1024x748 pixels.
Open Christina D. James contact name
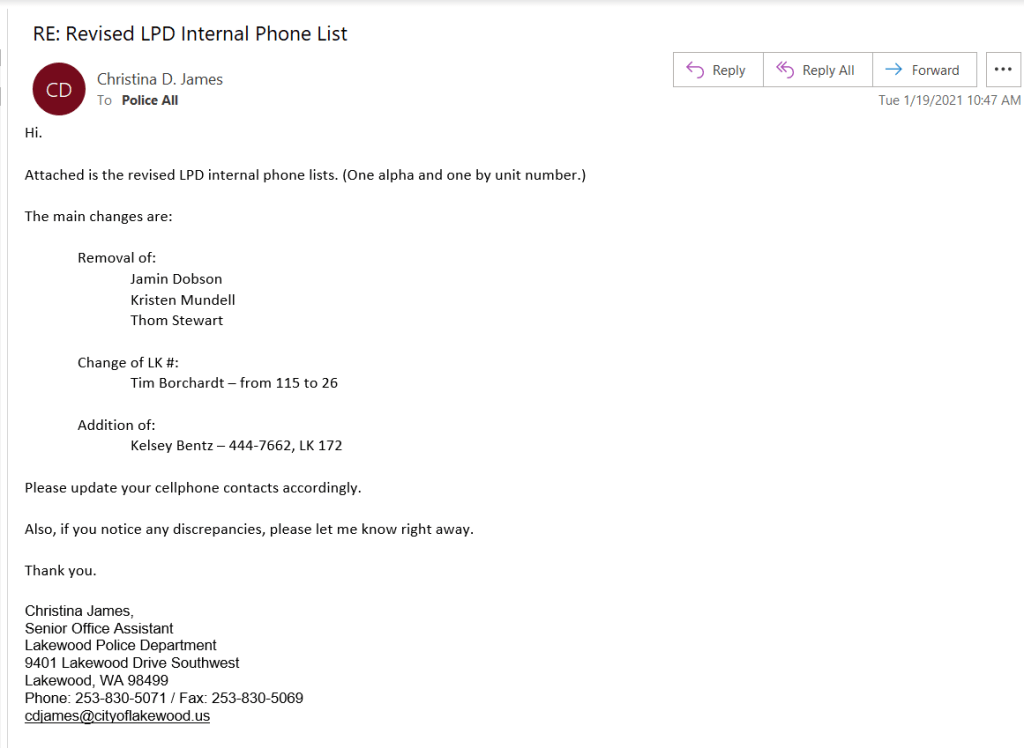160,79
